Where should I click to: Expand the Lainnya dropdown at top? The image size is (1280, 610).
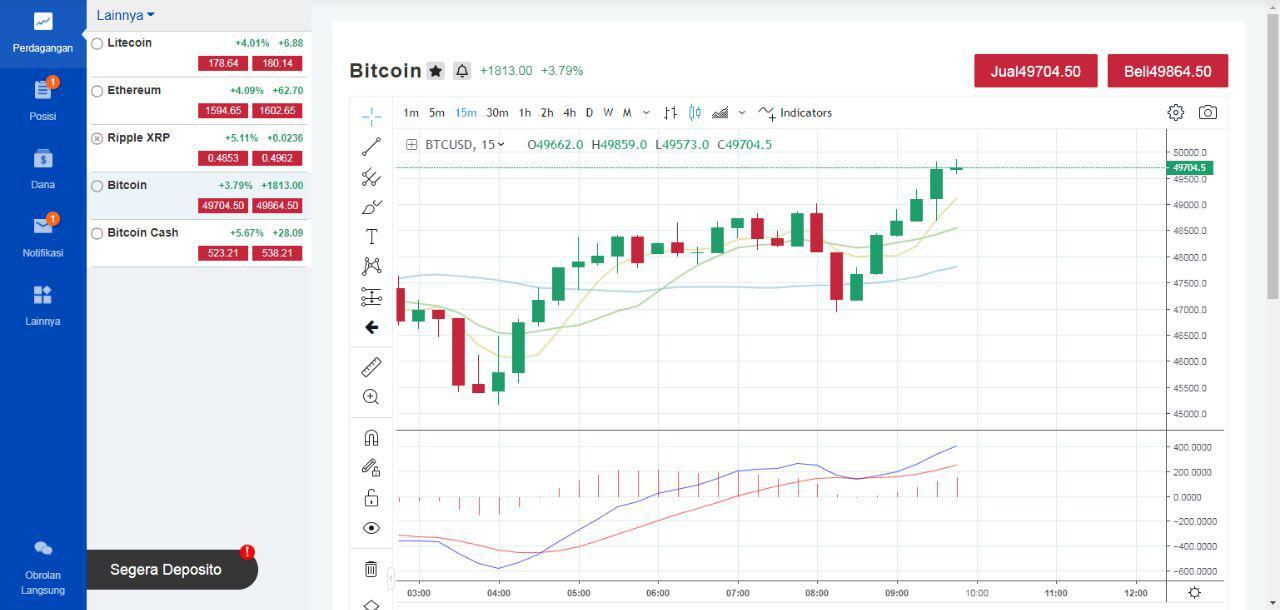point(126,15)
